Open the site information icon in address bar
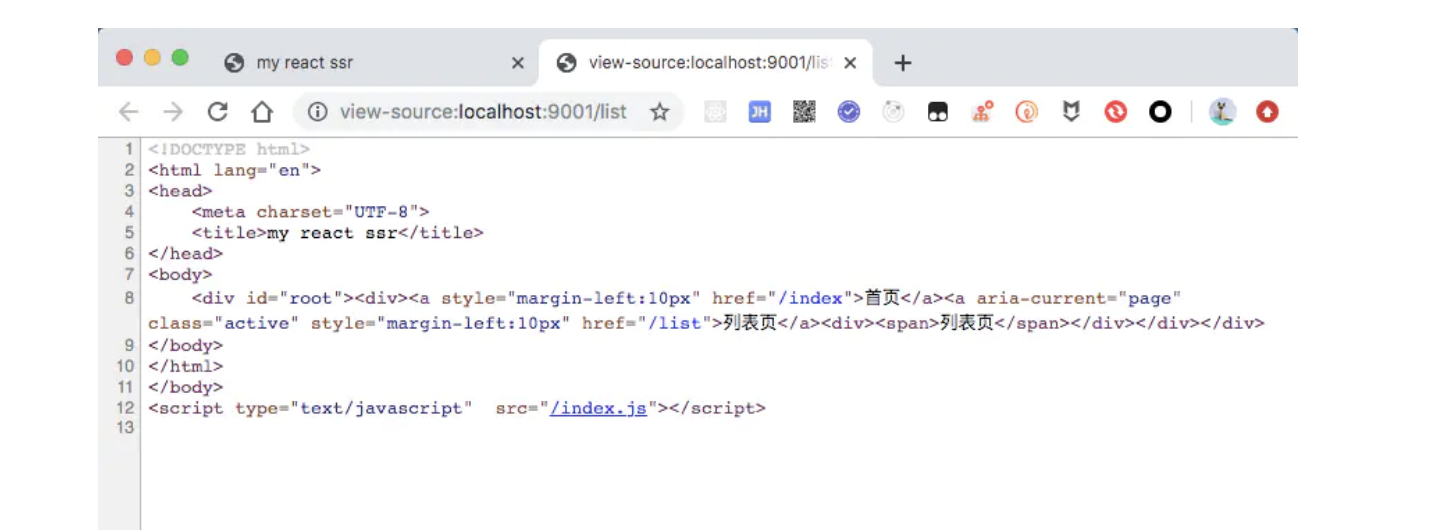Screen dimensions: 1444x530 (x=317, y=112)
